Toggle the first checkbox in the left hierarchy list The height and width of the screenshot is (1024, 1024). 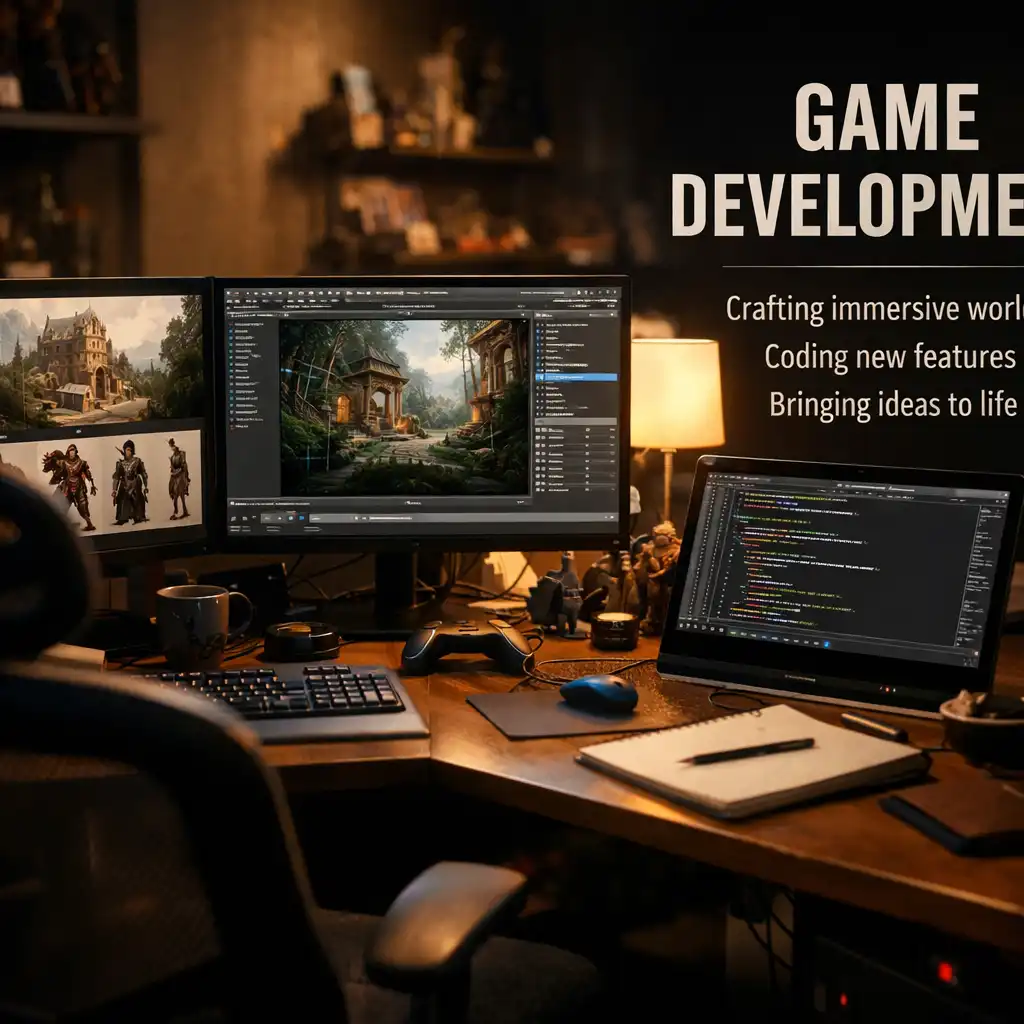point(231,325)
